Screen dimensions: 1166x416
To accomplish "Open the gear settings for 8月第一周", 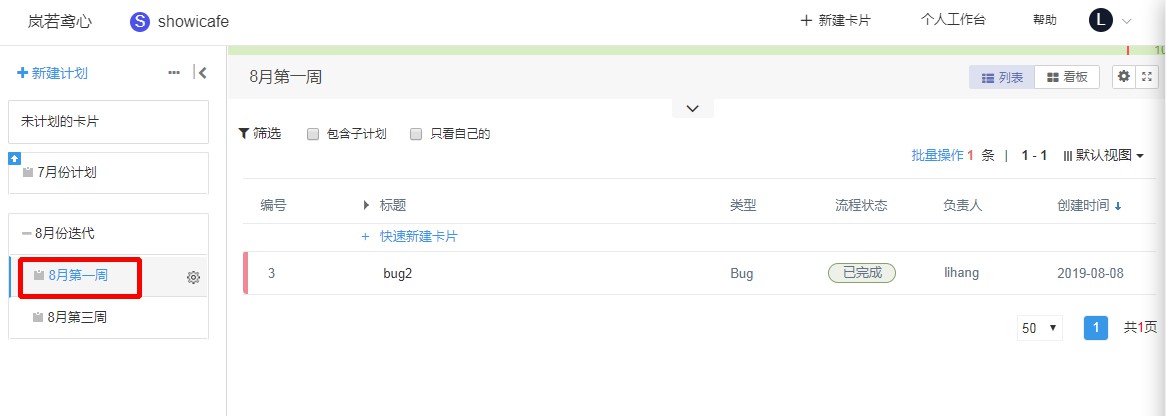I will point(193,277).
